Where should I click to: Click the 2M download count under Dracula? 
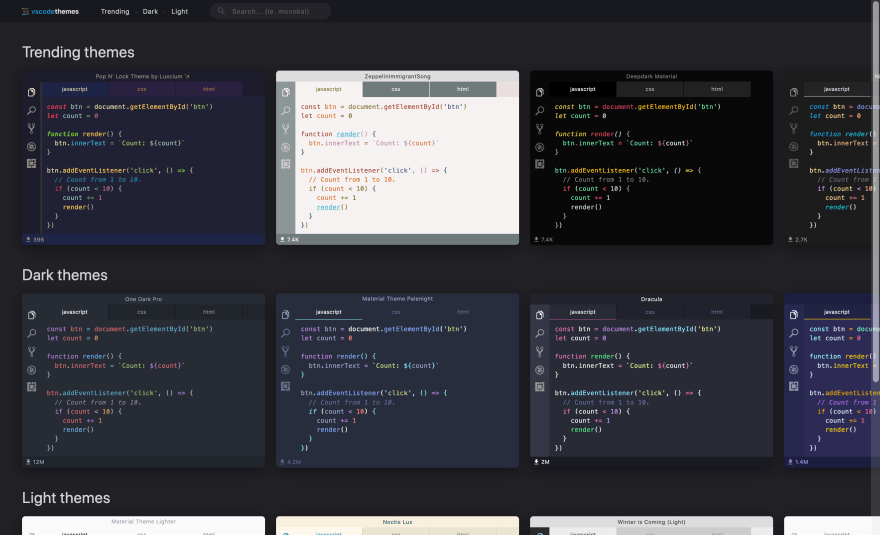coord(542,462)
